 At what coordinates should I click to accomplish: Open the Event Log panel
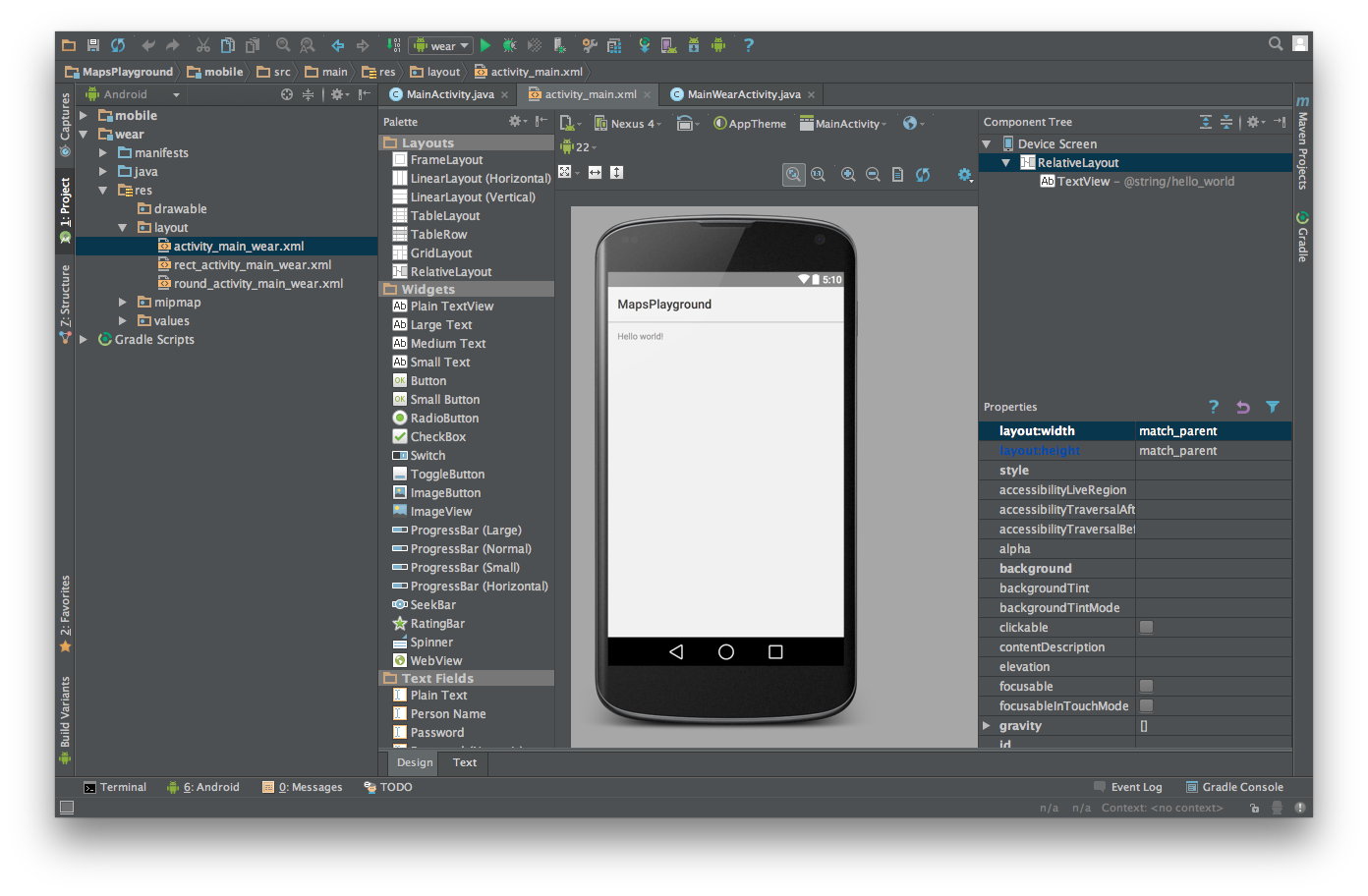[x=1128, y=787]
